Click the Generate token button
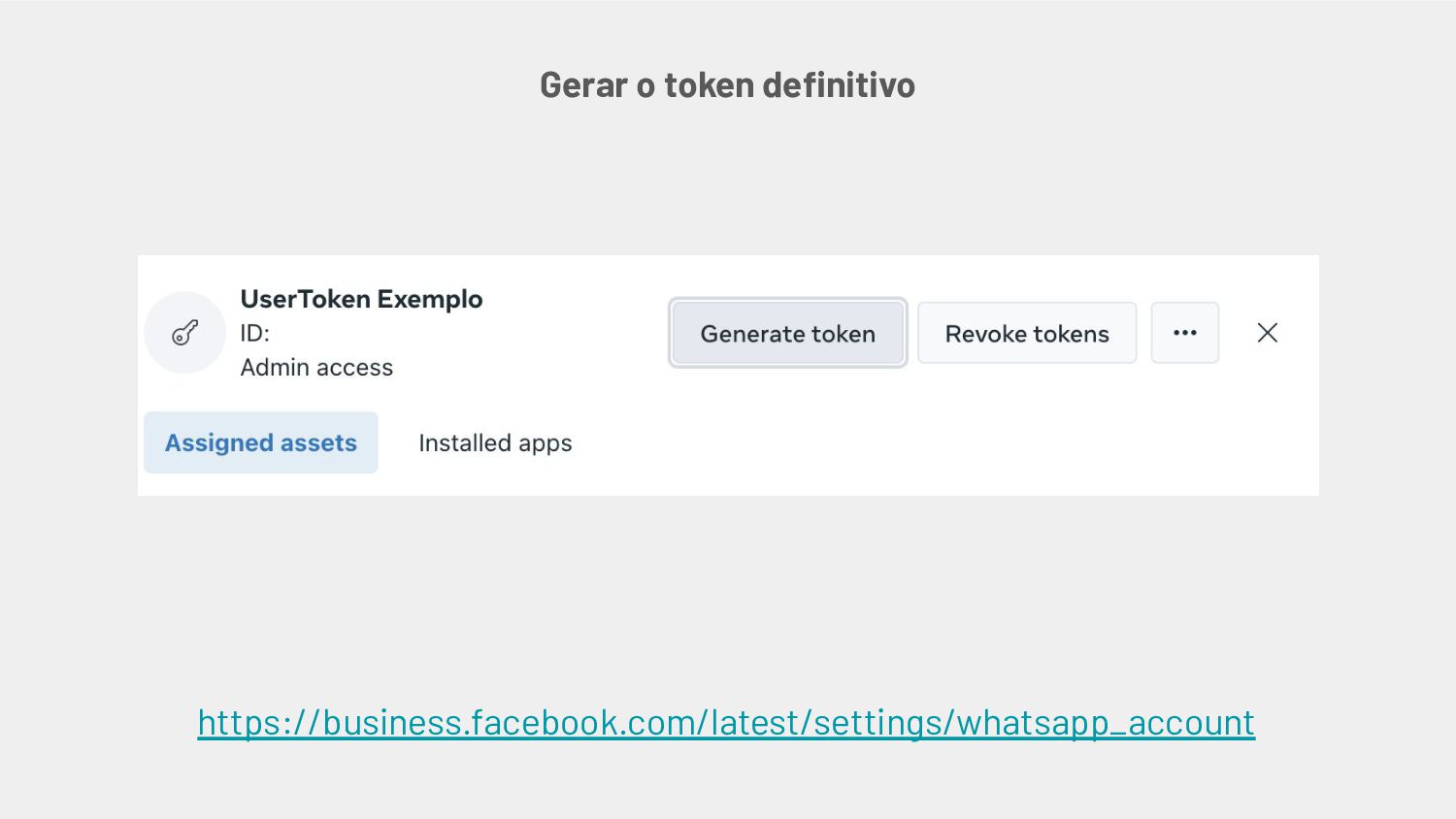This screenshot has height=819, width=1456. (787, 333)
